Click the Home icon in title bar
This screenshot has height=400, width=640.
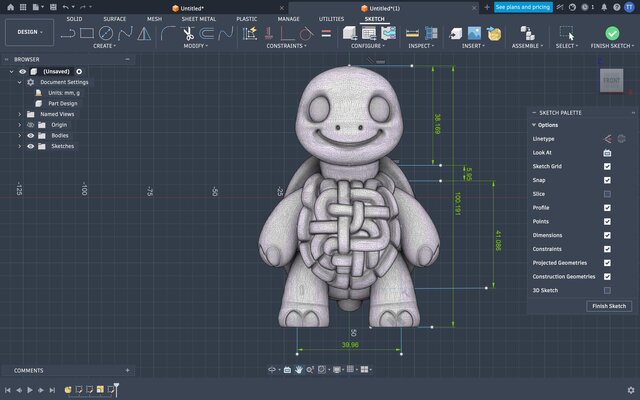(x=11, y=7)
